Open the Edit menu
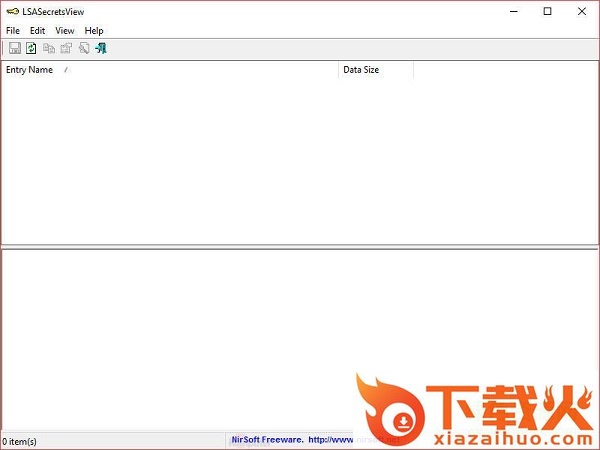Image resolution: width=600 pixels, height=450 pixels. (x=38, y=31)
